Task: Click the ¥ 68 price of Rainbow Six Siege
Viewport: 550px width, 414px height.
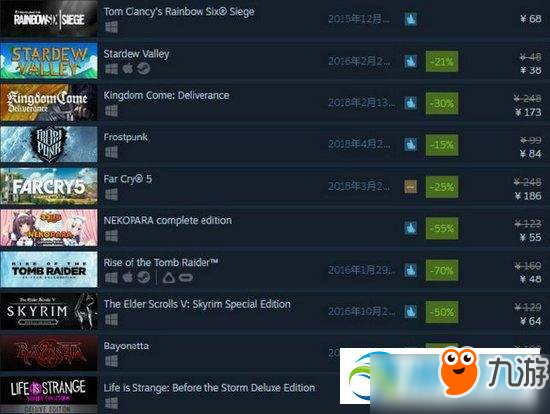Action: pos(531,19)
